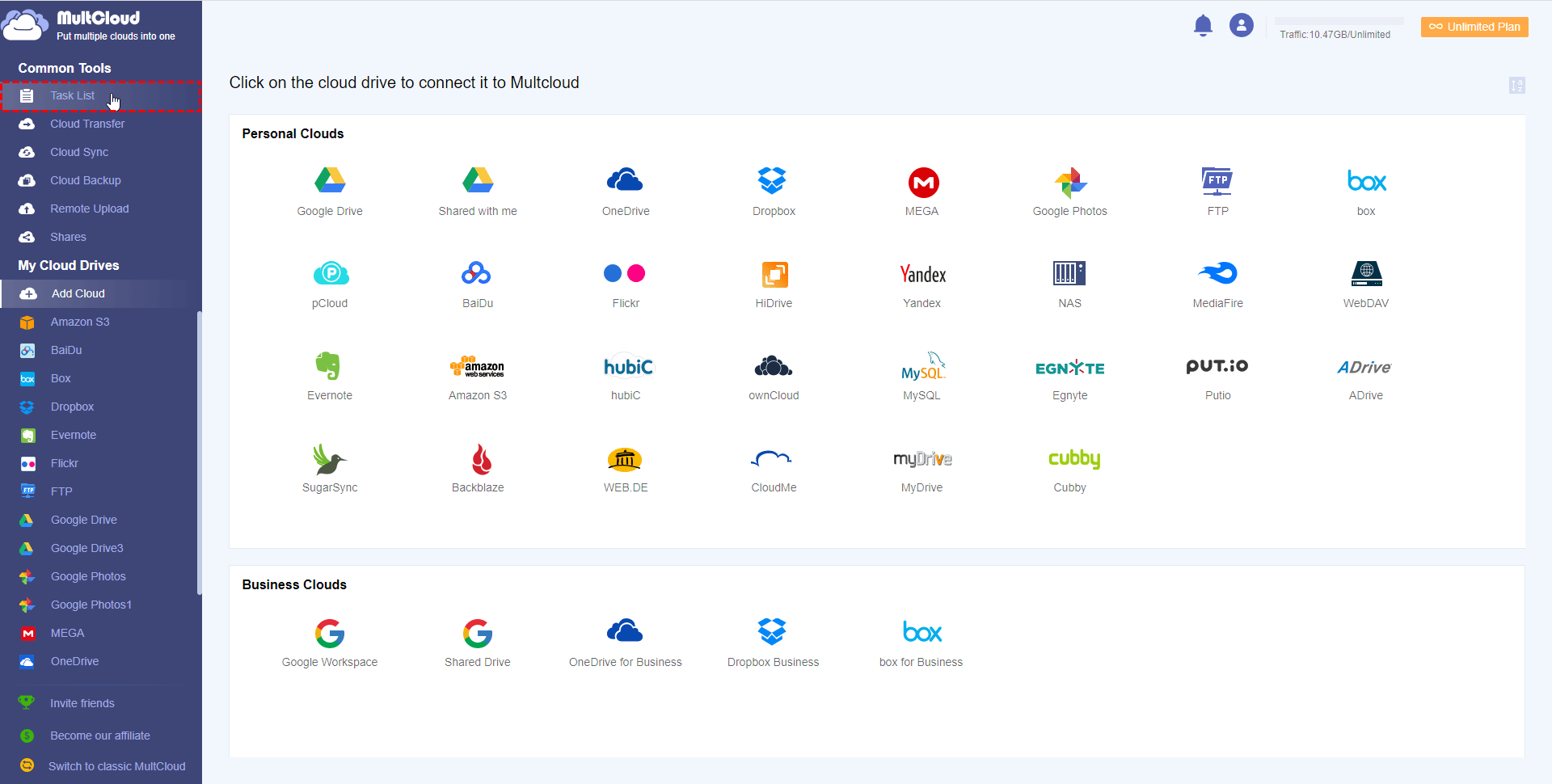Choose the pCloud icon
The width and height of the screenshot is (1552, 784).
pos(331,274)
